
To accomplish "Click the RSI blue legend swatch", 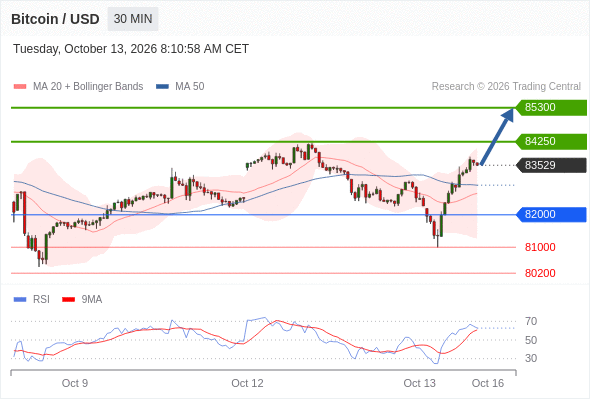I will coord(20,300).
